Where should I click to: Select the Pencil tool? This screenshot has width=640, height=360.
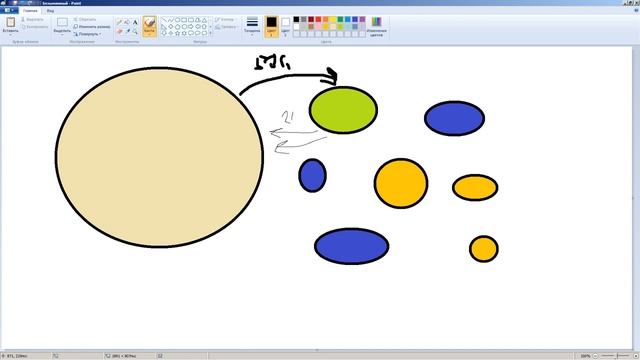tap(120, 22)
